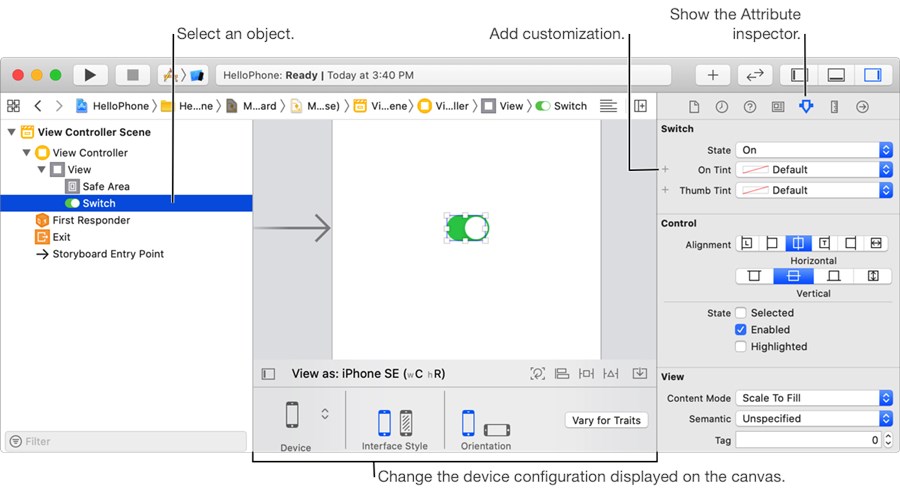Click the Vary for Traits button

pyautogui.click(x=606, y=420)
